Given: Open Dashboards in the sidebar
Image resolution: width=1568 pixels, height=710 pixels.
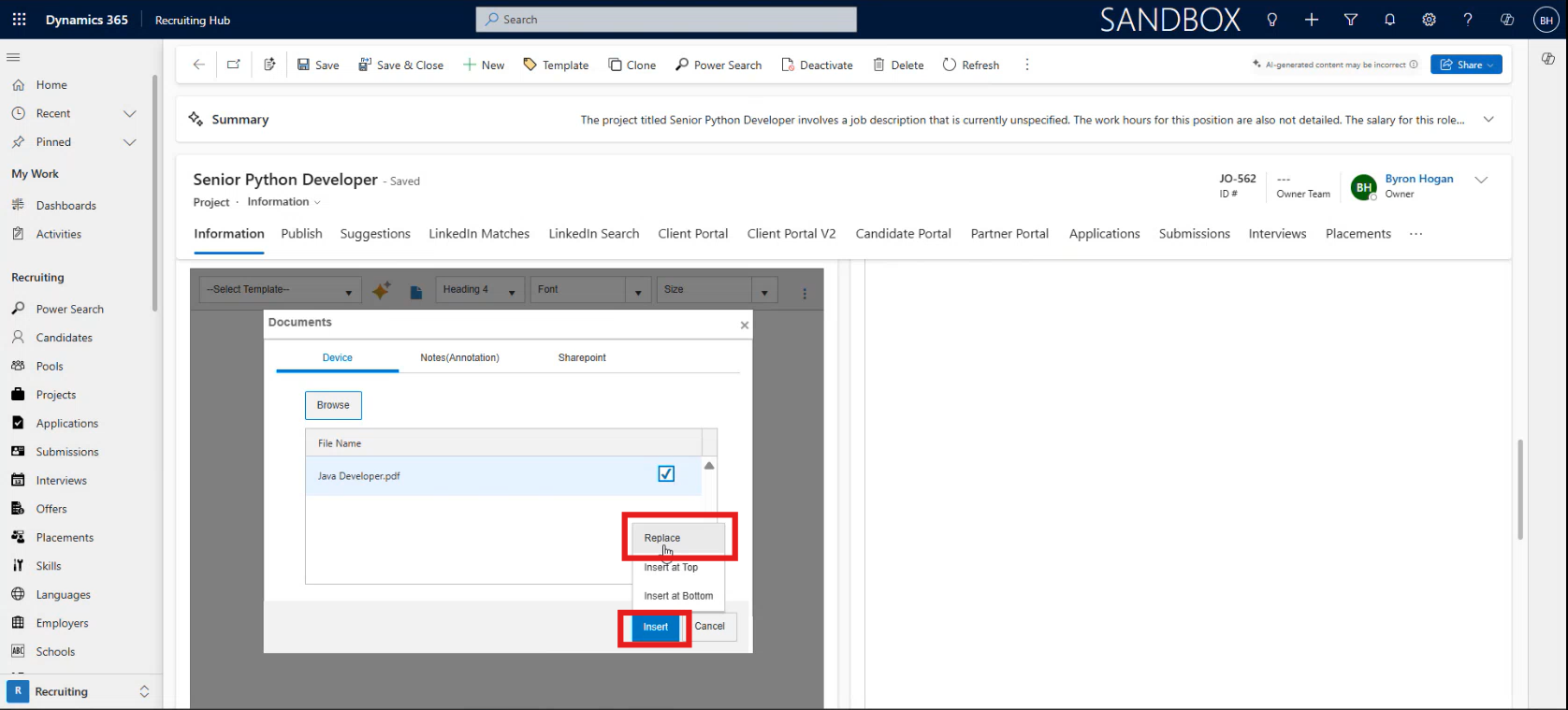Looking at the screenshot, I should (66, 206).
